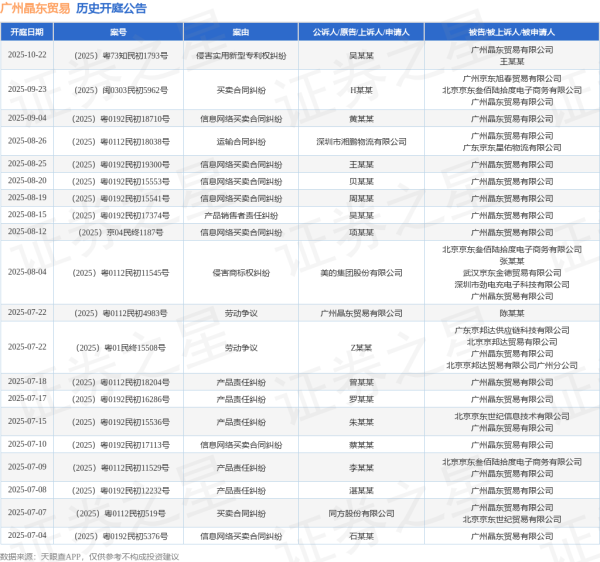Click the 历史开庭公告 heading text
The image size is (600, 562).
[111, 8]
